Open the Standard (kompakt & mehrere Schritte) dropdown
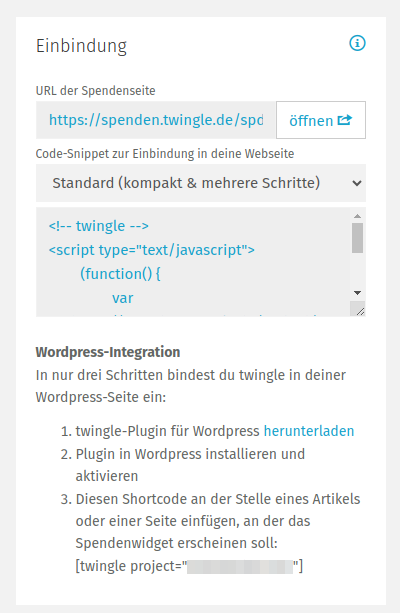400x613 pixels. (x=201, y=183)
